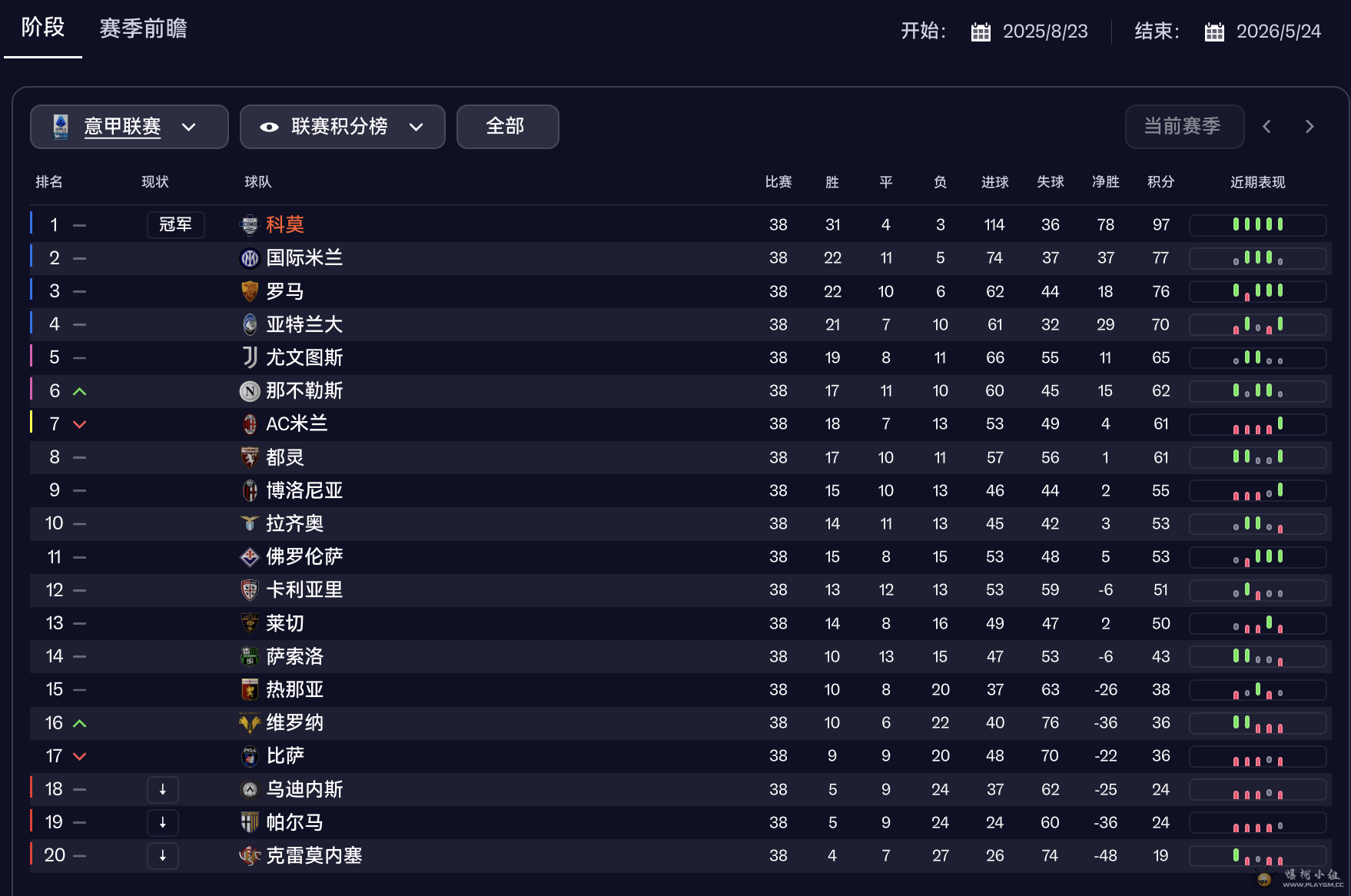Open the end date calendar icon
The image size is (1351, 896).
tap(1214, 32)
